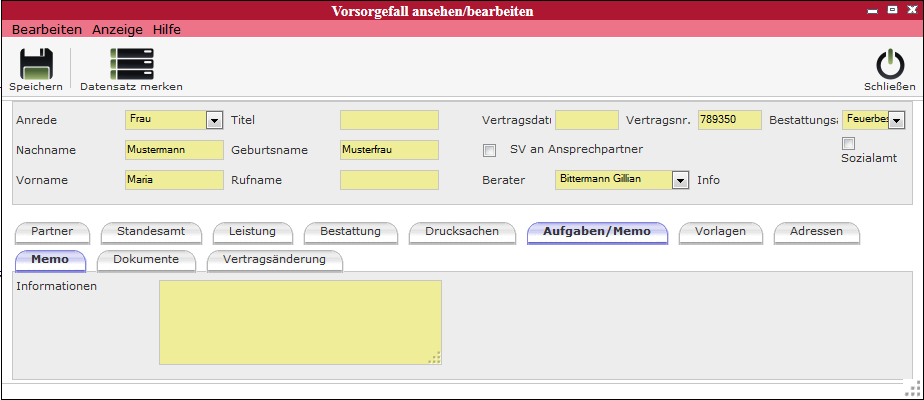Open the Bestattungsart dropdown
Screen dimensions: 924x400
pos(896,121)
